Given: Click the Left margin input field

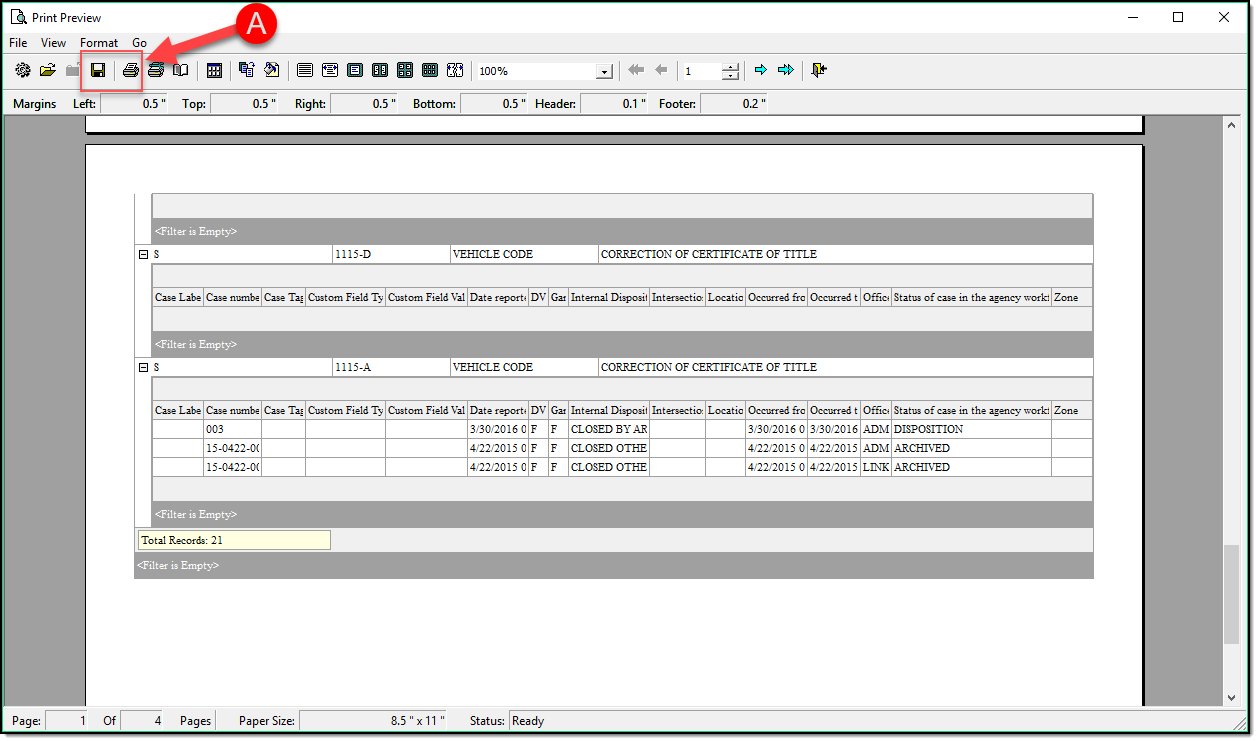Looking at the screenshot, I should pyautogui.click(x=134, y=104).
